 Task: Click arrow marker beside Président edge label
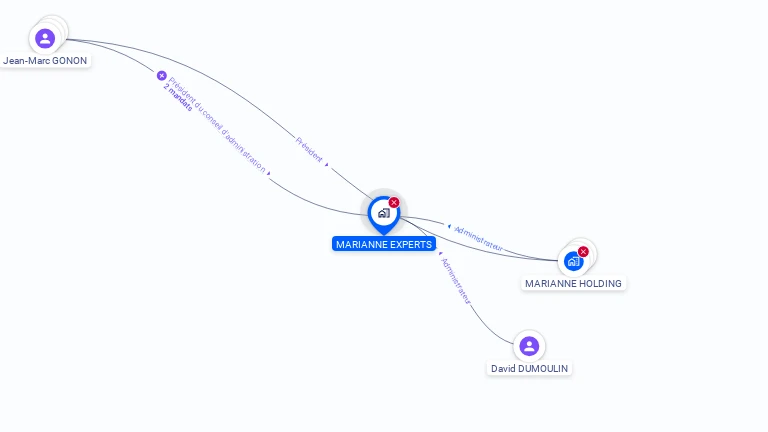(327, 165)
